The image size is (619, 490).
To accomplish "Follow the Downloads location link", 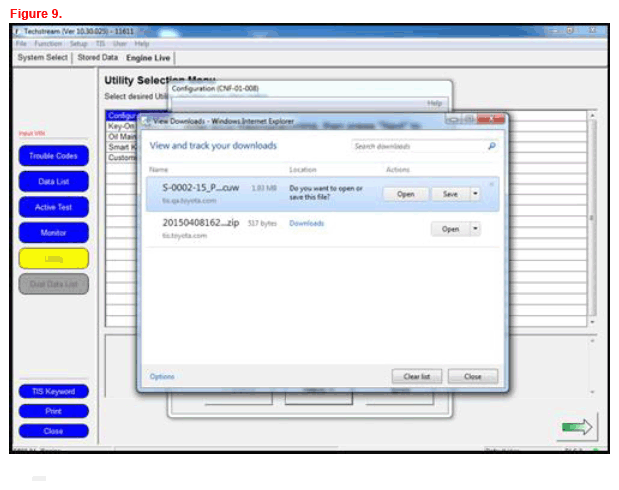I will click(x=306, y=223).
